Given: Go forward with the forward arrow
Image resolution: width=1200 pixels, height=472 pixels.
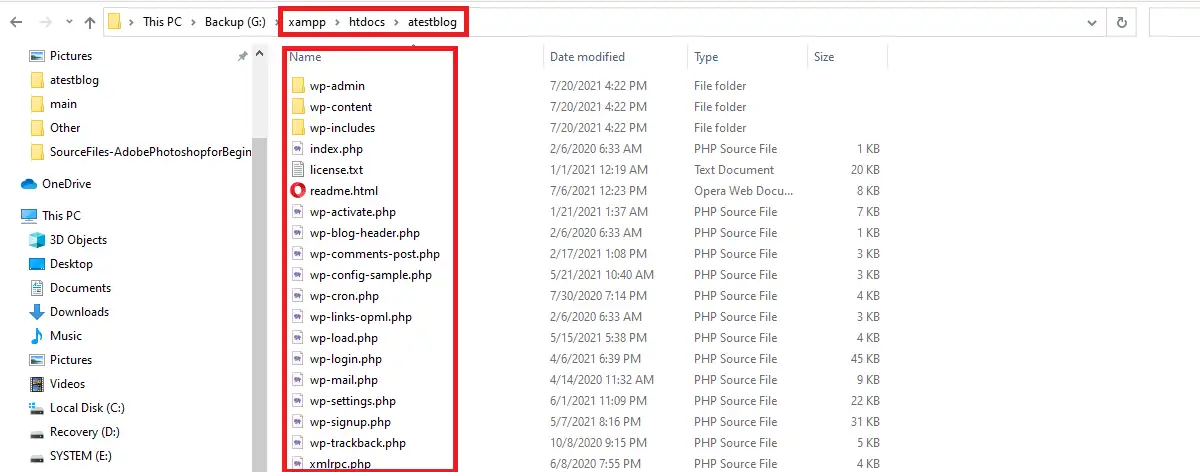Looking at the screenshot, I should [47, 21].
